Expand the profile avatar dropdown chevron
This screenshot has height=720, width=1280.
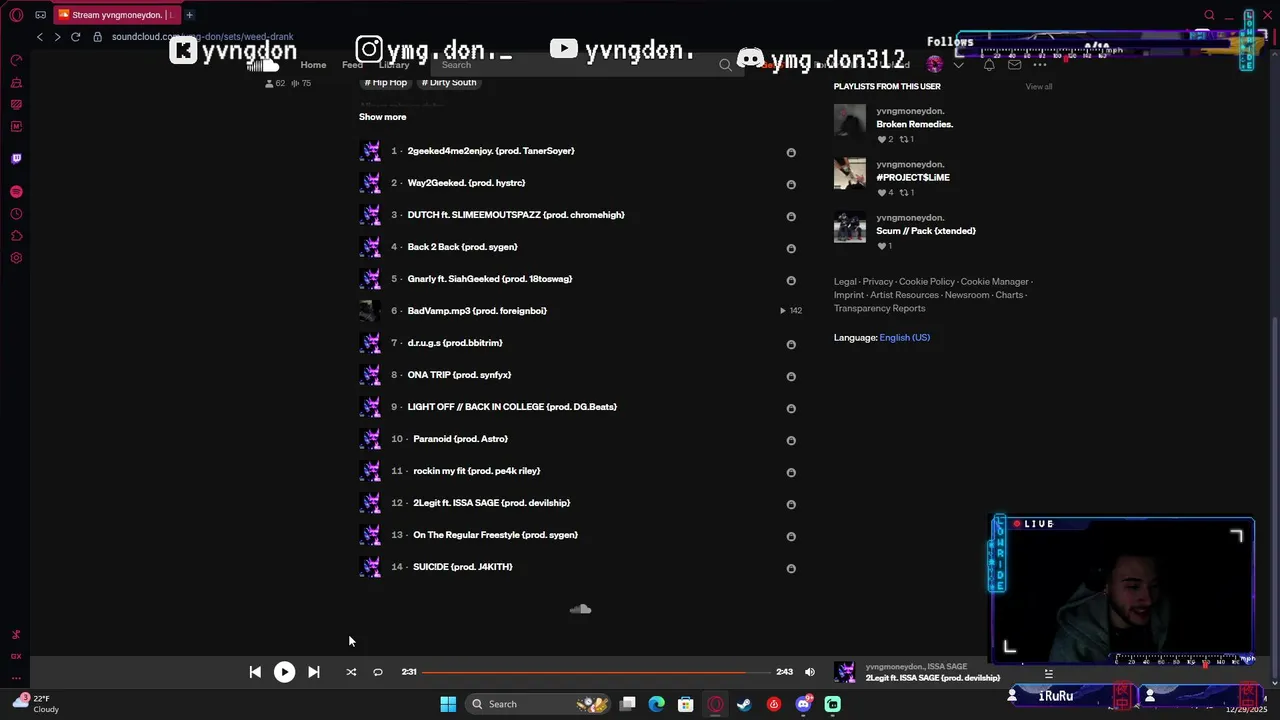(x=958, y=65)
